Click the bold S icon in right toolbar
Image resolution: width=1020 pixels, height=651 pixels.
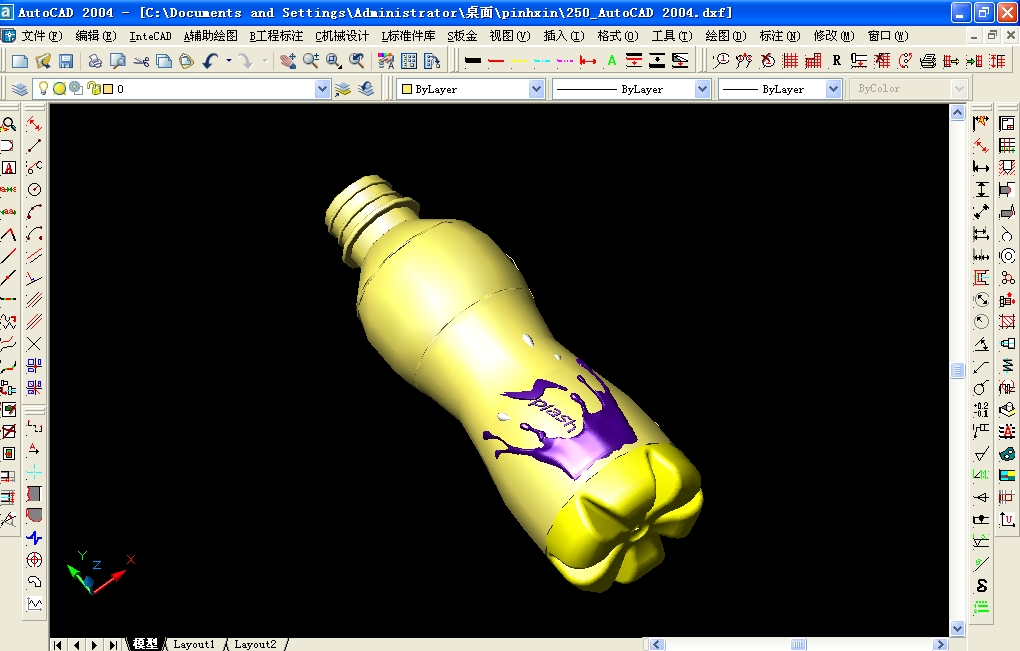[x=982, y=585]
